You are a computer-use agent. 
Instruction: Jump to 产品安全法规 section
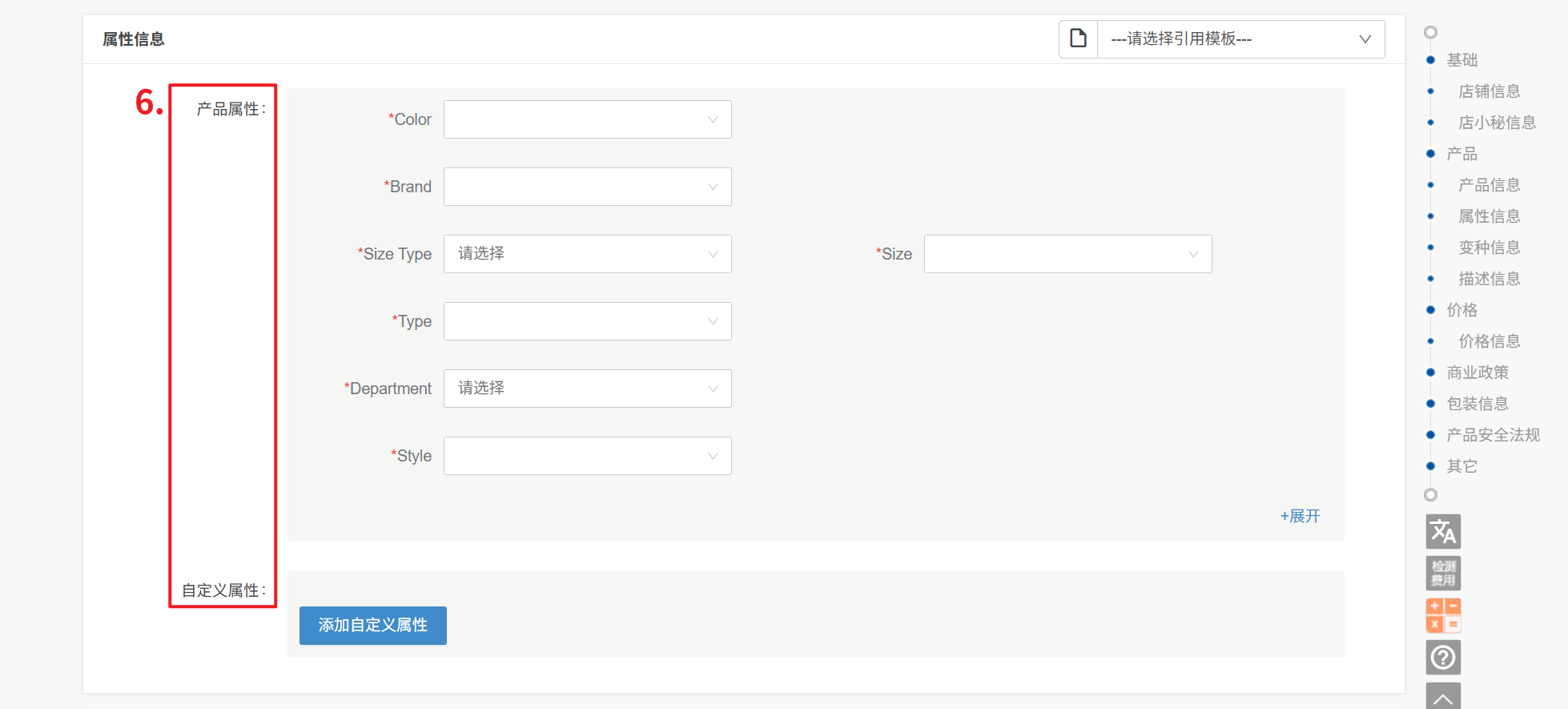[x=1493, y=435]
